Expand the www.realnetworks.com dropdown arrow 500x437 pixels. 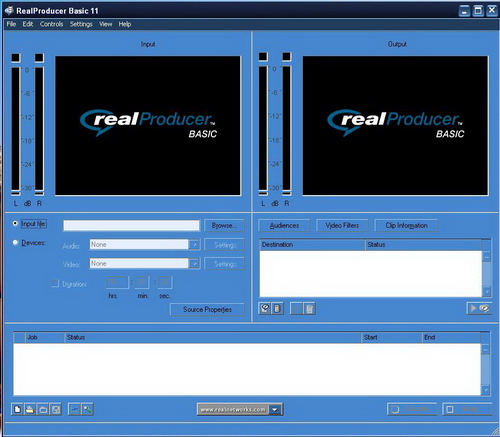275,409
